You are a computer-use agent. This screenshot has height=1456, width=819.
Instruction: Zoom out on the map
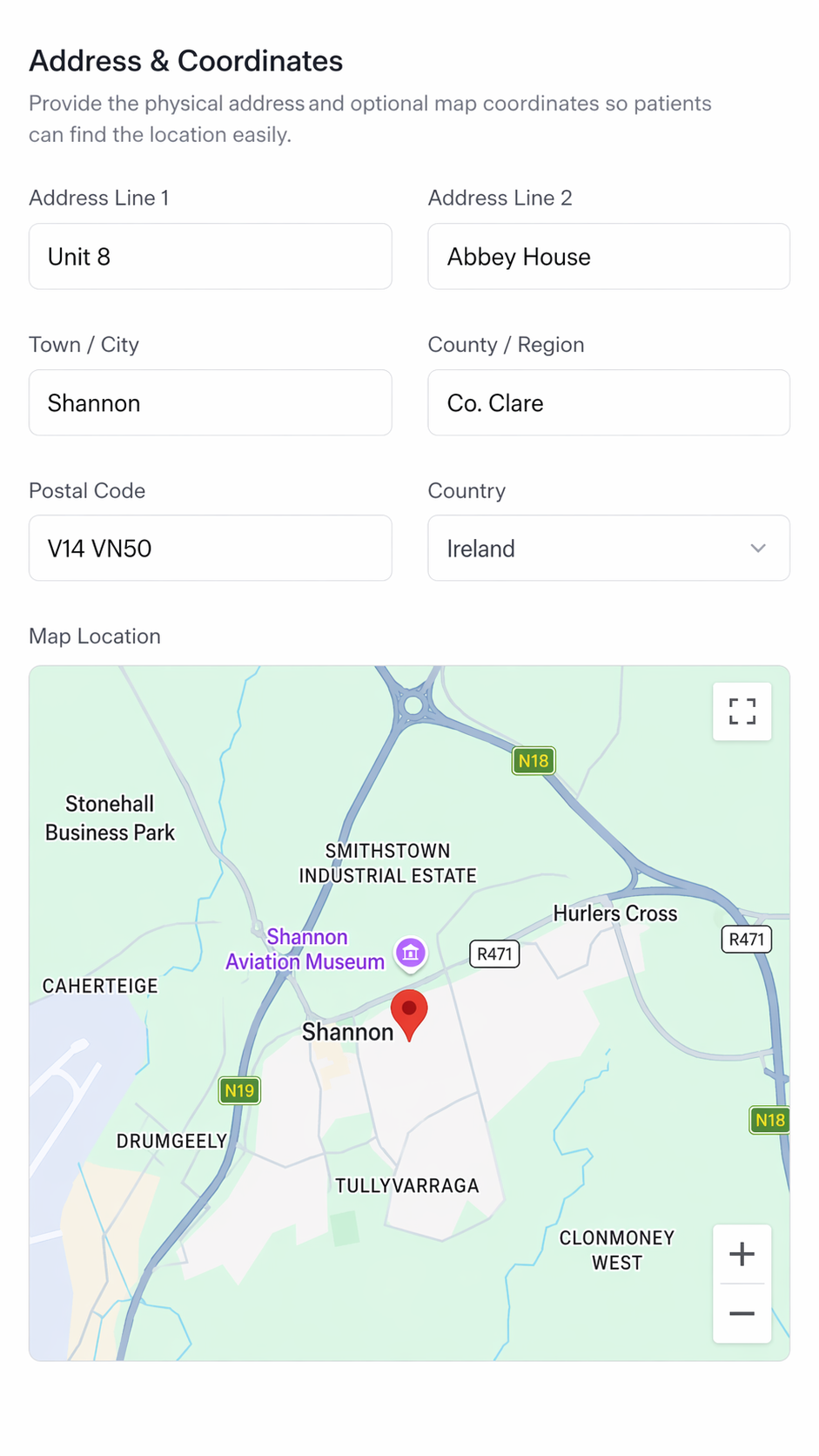(742, 1313)
